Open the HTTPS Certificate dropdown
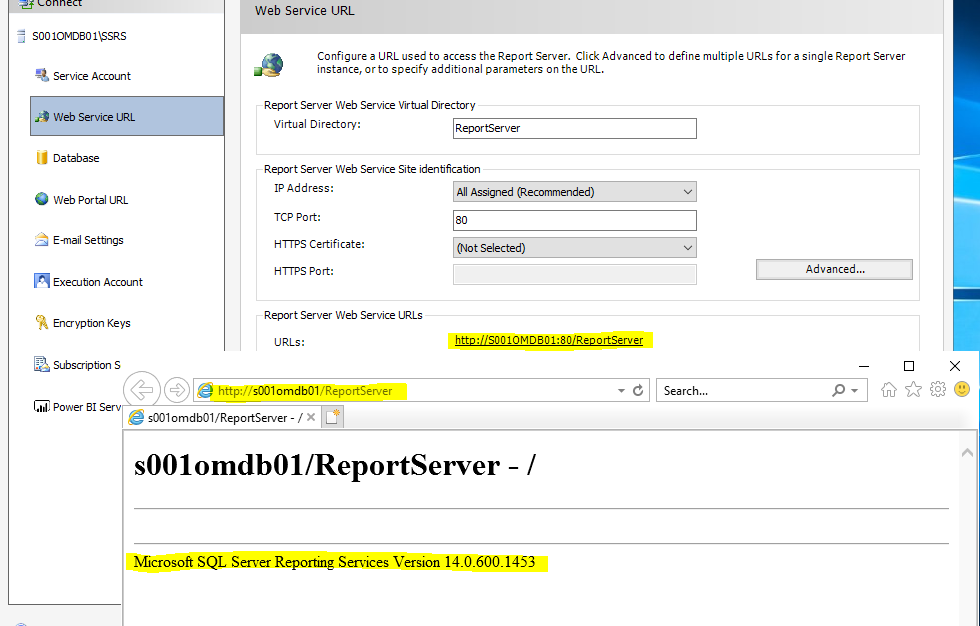This screenshot has width=980, height=626. click(x=574, y=248)
